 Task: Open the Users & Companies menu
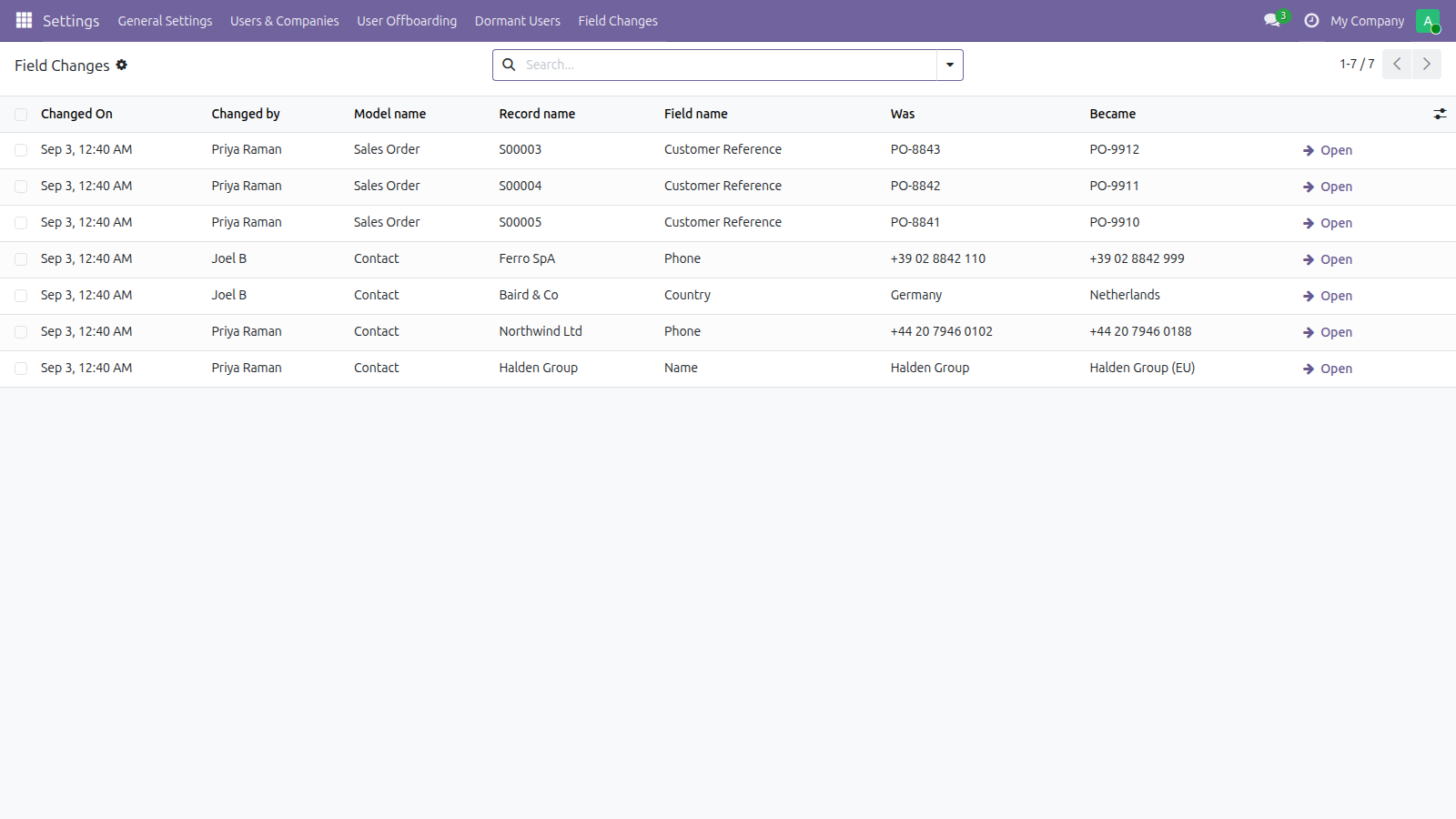(x=284, y=21)
